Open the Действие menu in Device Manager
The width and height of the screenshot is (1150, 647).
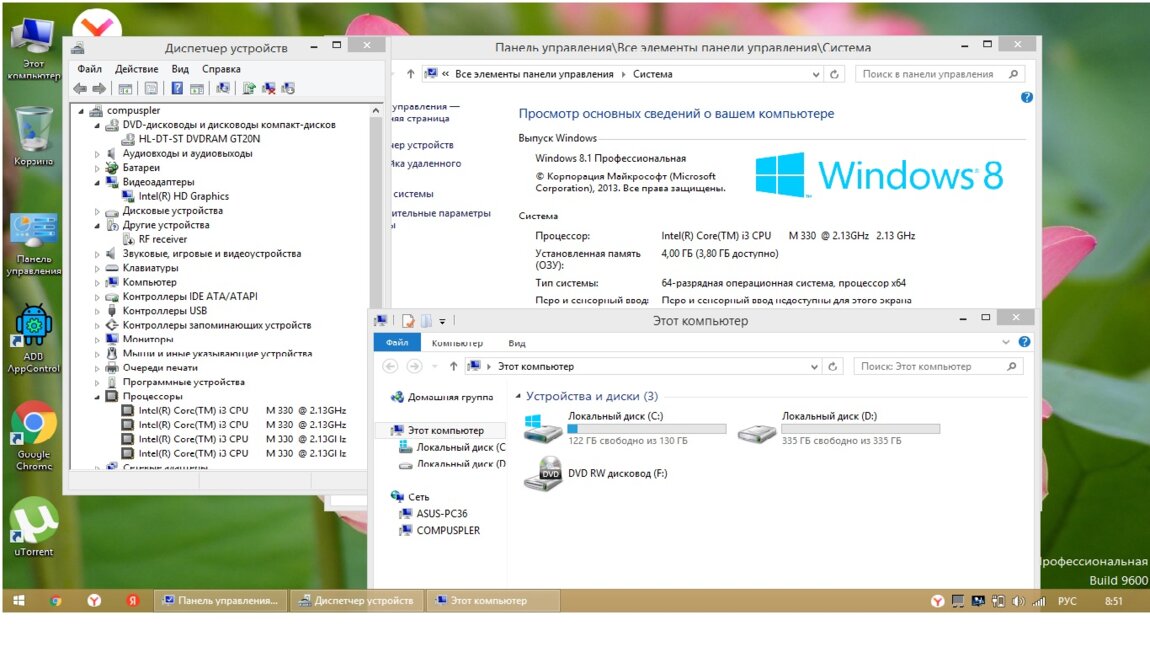coord(136,69)
